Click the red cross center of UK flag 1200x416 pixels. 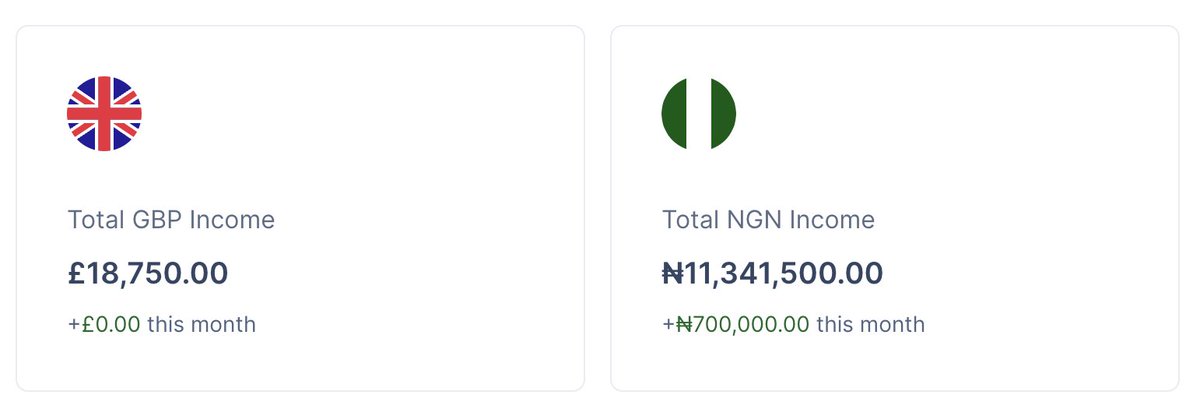pyautogui.click(x=104, y=113)
